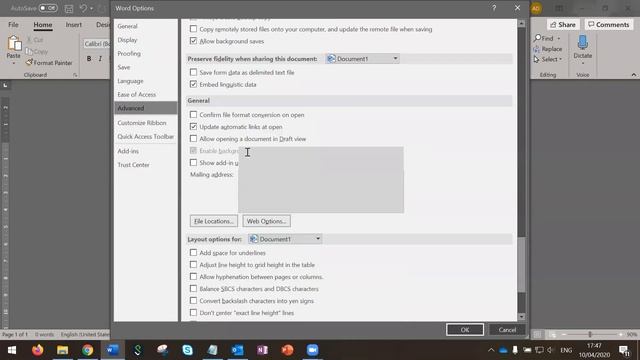The width and height of the screenshot is (640, 360).
Task: Expand the Paste options arrow
Action: coord(14,63)
